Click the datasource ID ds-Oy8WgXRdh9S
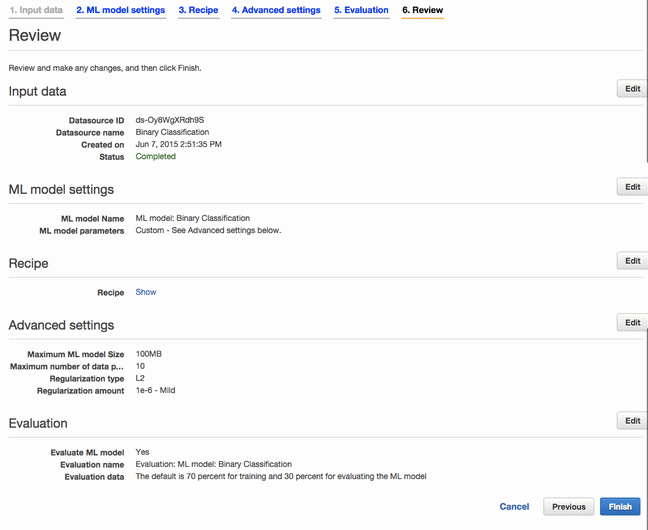The image size is (648, 530). tap(170, 120)
